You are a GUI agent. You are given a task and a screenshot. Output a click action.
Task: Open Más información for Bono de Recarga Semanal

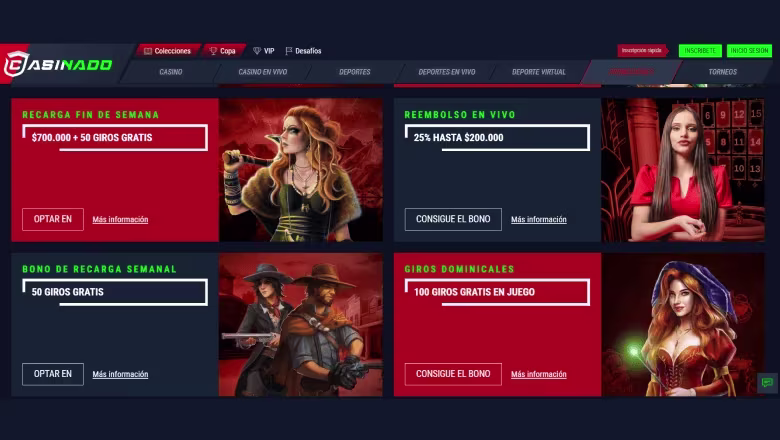coord(120,374)
